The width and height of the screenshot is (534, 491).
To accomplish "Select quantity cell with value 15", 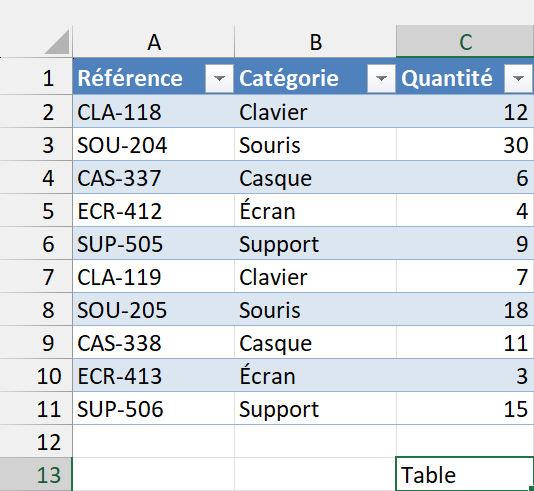I will click(x=465, y=409).
